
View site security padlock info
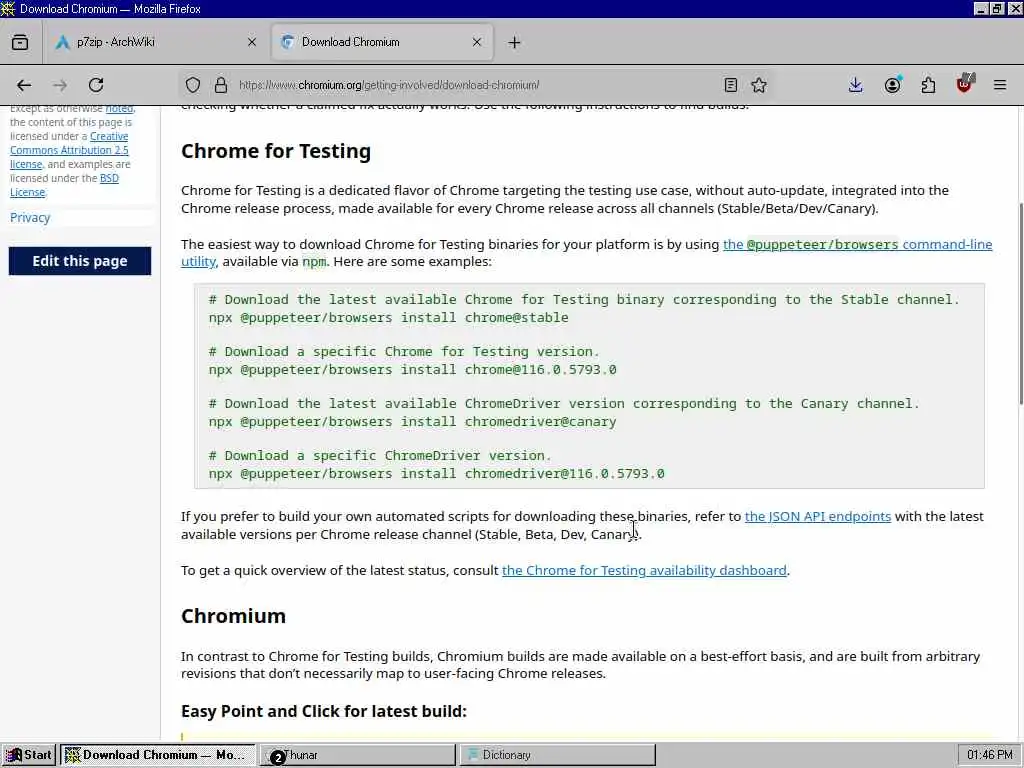click(221, 85)
